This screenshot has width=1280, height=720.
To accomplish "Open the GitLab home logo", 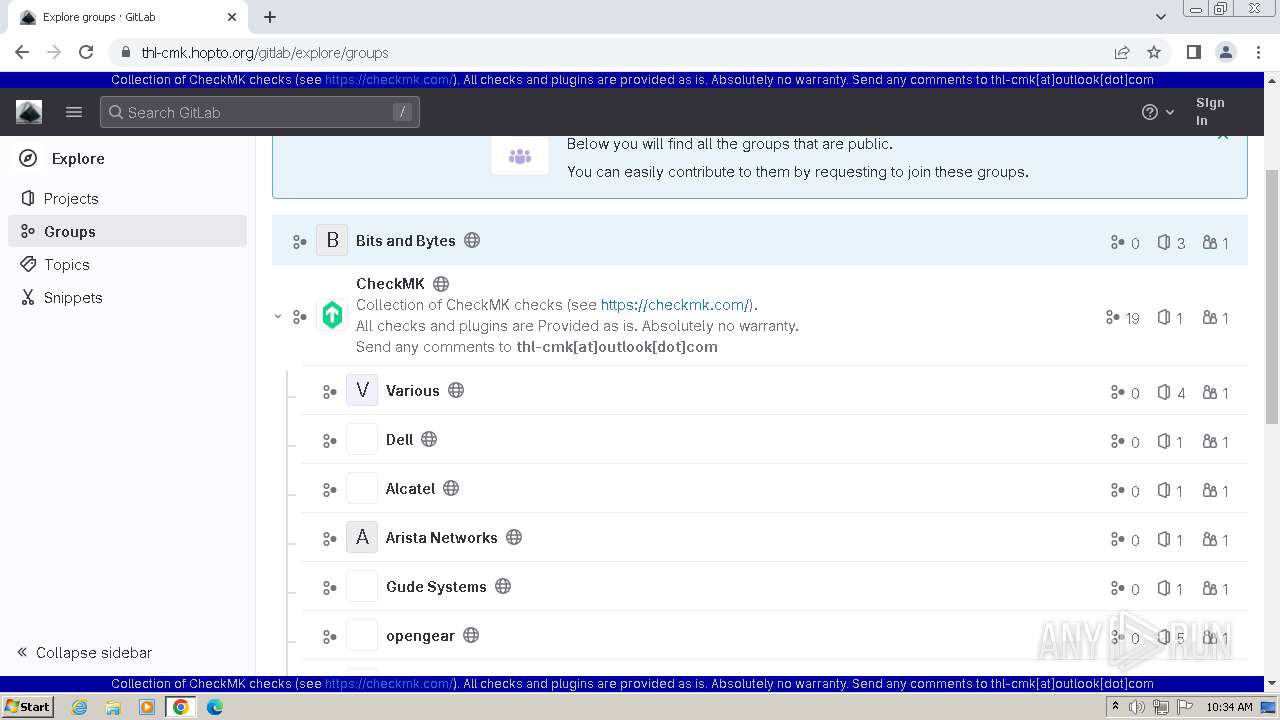I will 29,112.
